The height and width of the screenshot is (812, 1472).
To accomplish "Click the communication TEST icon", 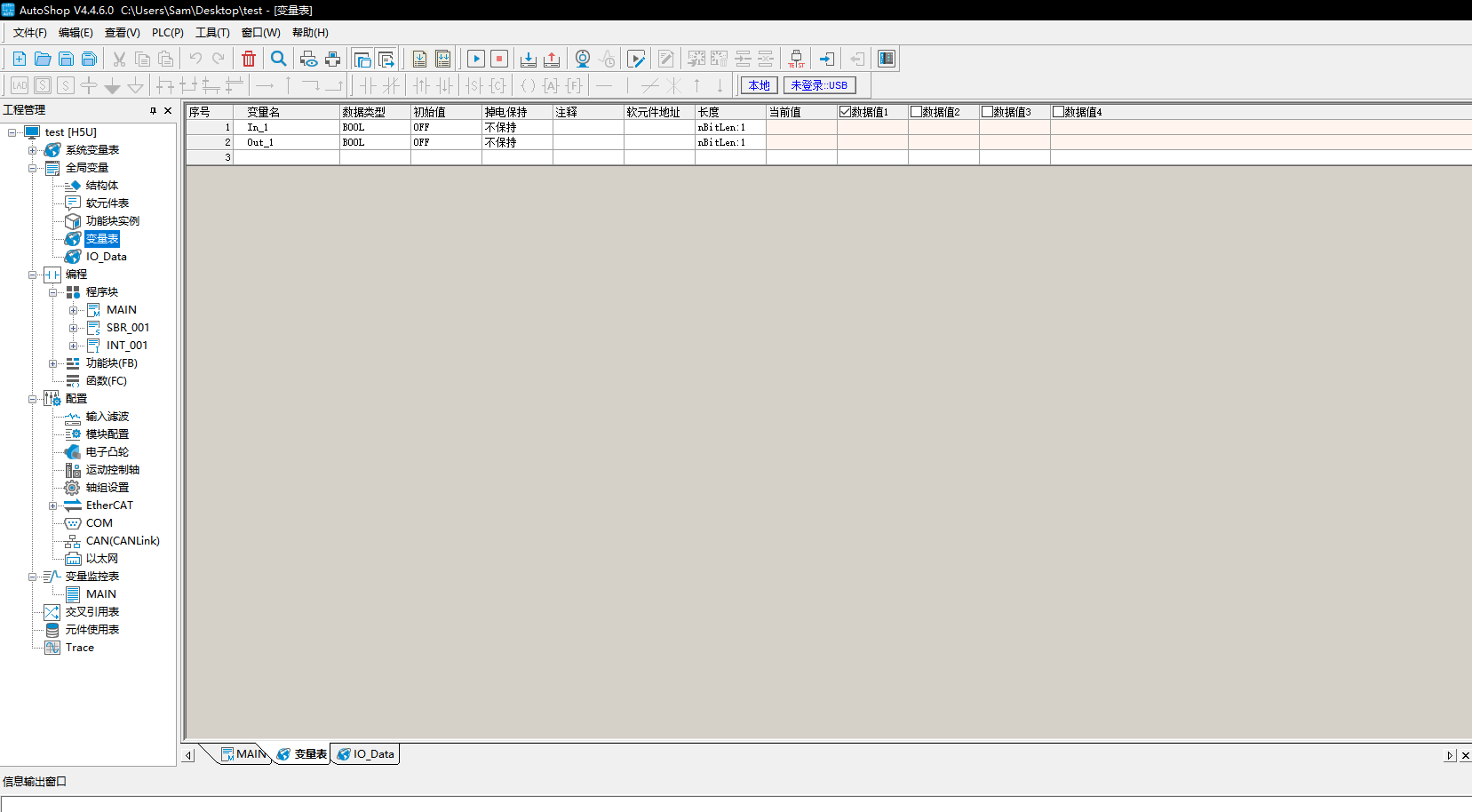I will pyautogui.click(x=796, y=59).
